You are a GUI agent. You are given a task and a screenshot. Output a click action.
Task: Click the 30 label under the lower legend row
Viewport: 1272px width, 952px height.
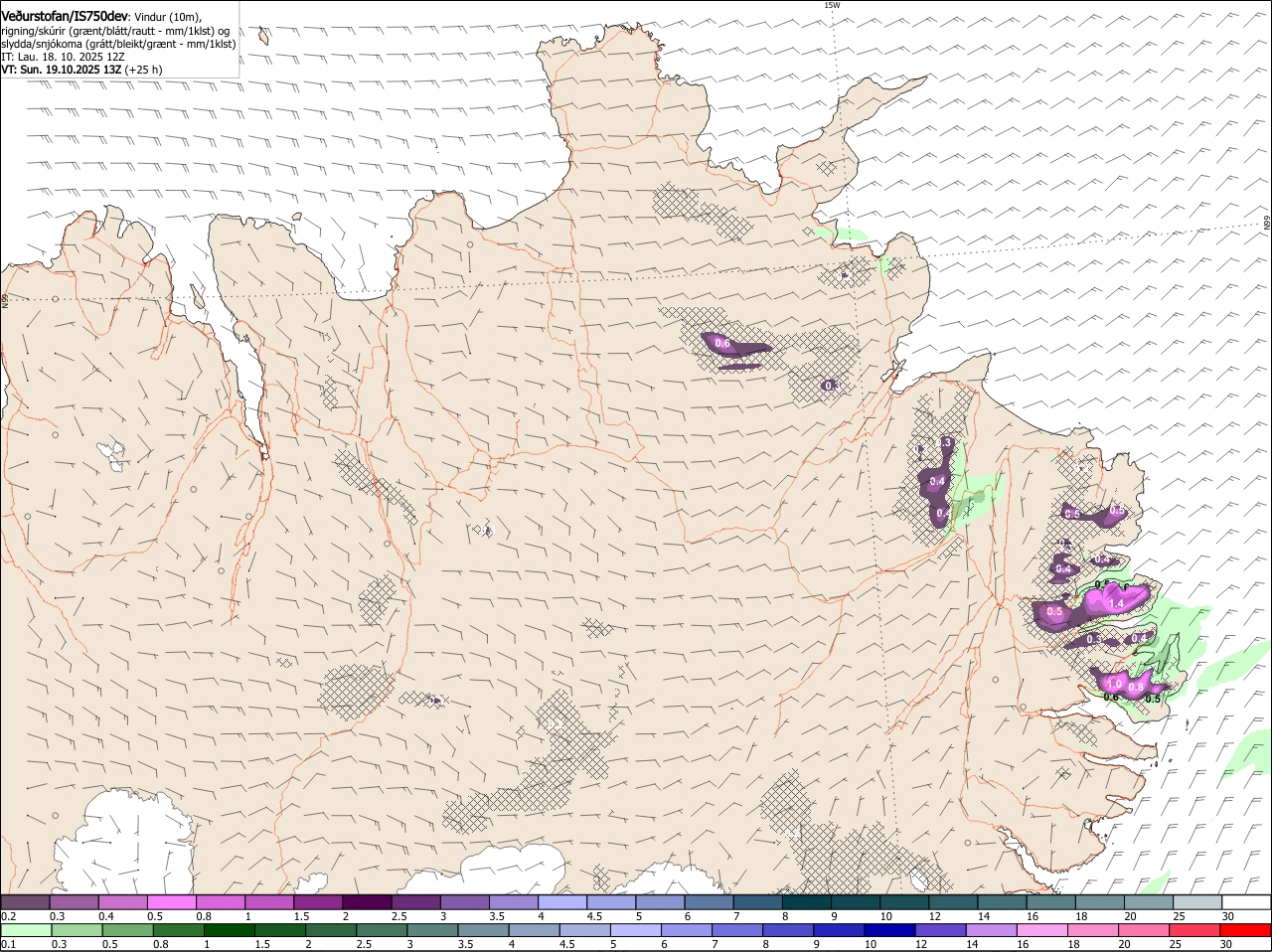point(1225,944)
